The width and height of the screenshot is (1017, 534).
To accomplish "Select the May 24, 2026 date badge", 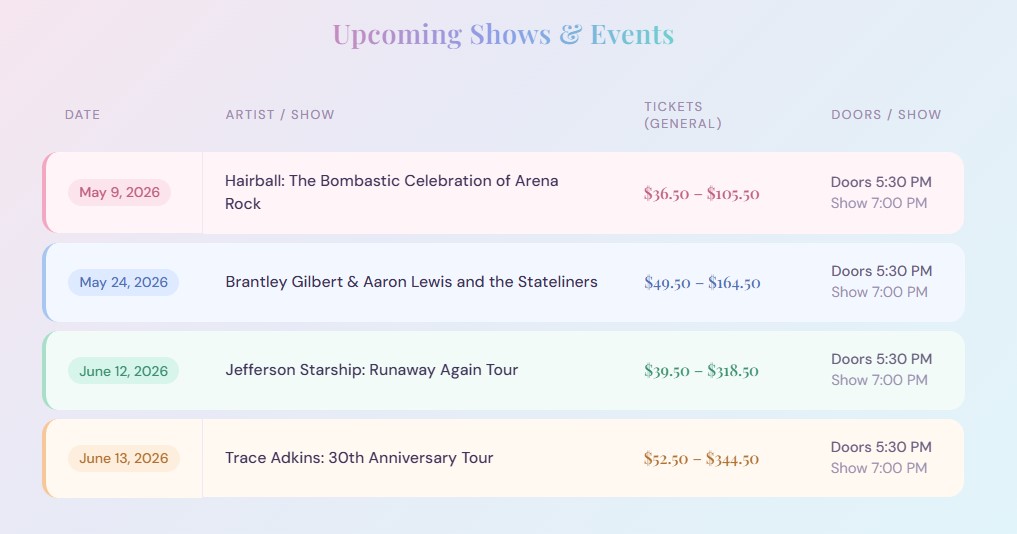I will [x=124, y=282].
